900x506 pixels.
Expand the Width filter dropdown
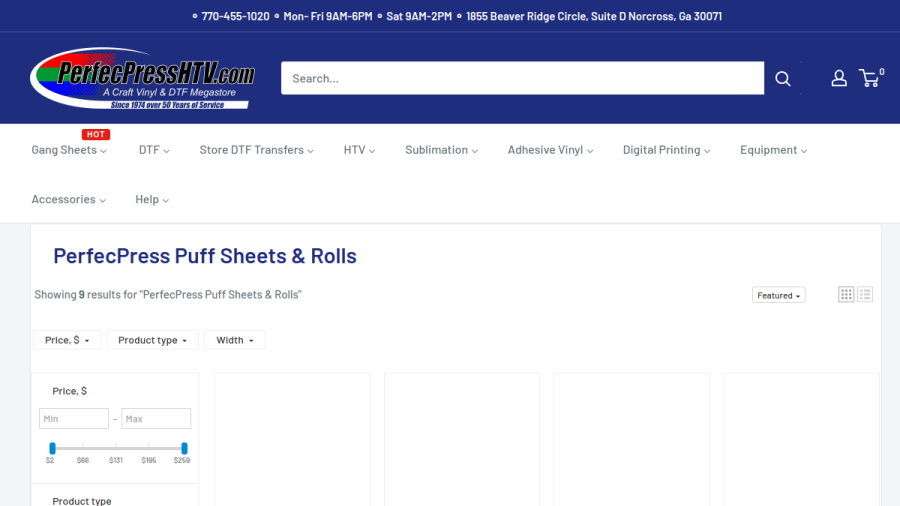234,340
